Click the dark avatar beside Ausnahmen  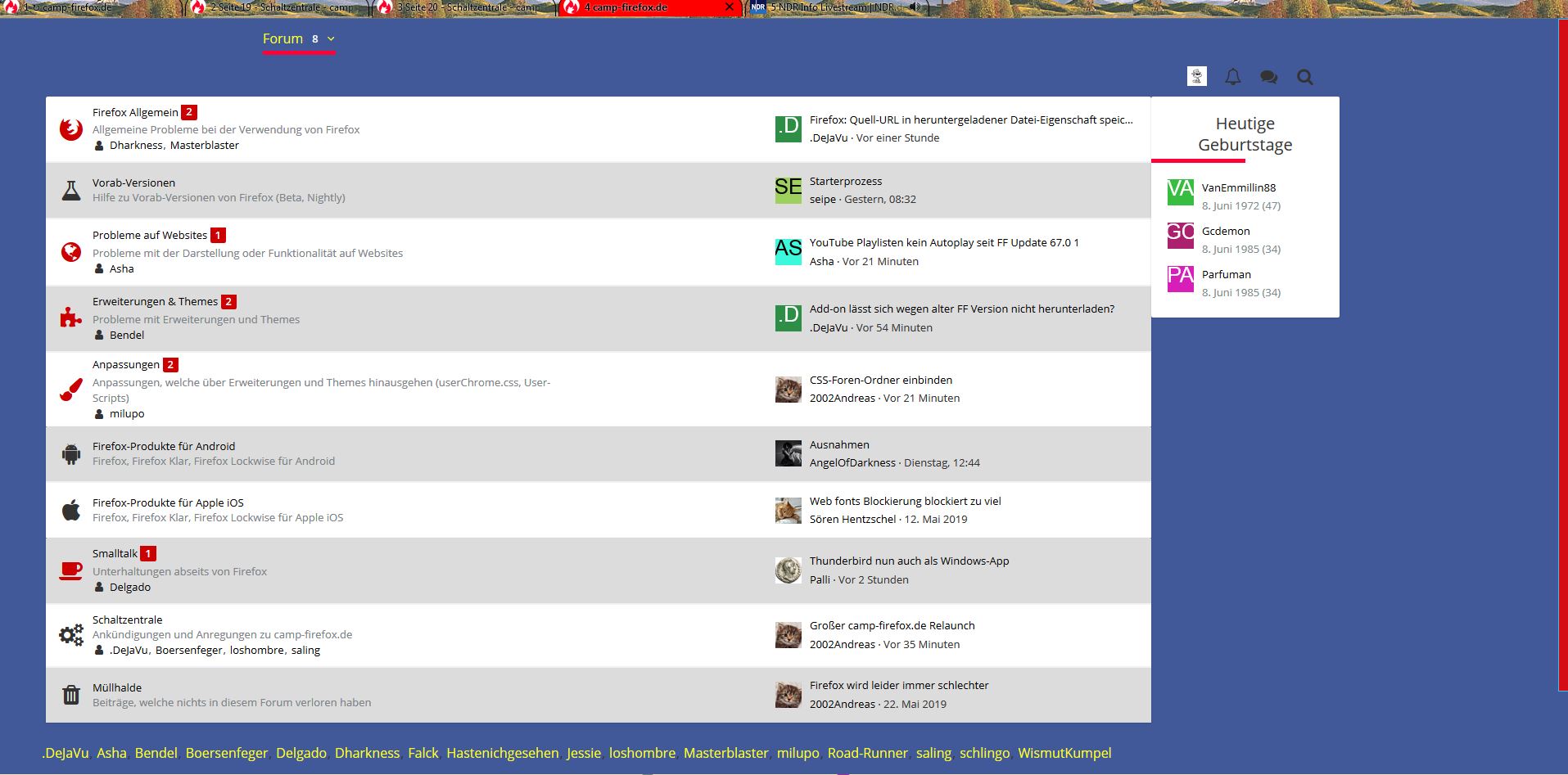point(789,453)
